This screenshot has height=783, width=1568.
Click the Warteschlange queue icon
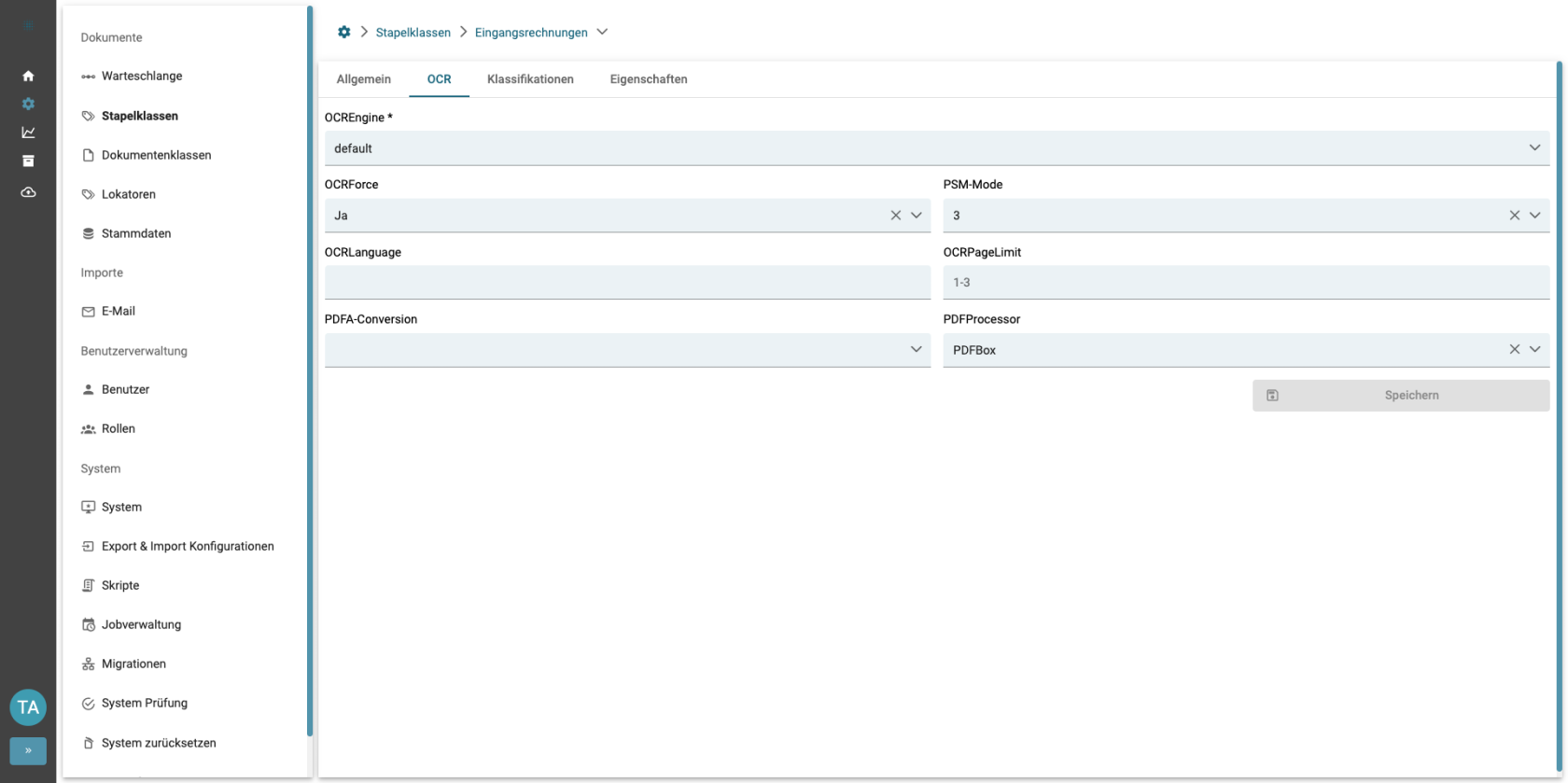pos(88,77)
